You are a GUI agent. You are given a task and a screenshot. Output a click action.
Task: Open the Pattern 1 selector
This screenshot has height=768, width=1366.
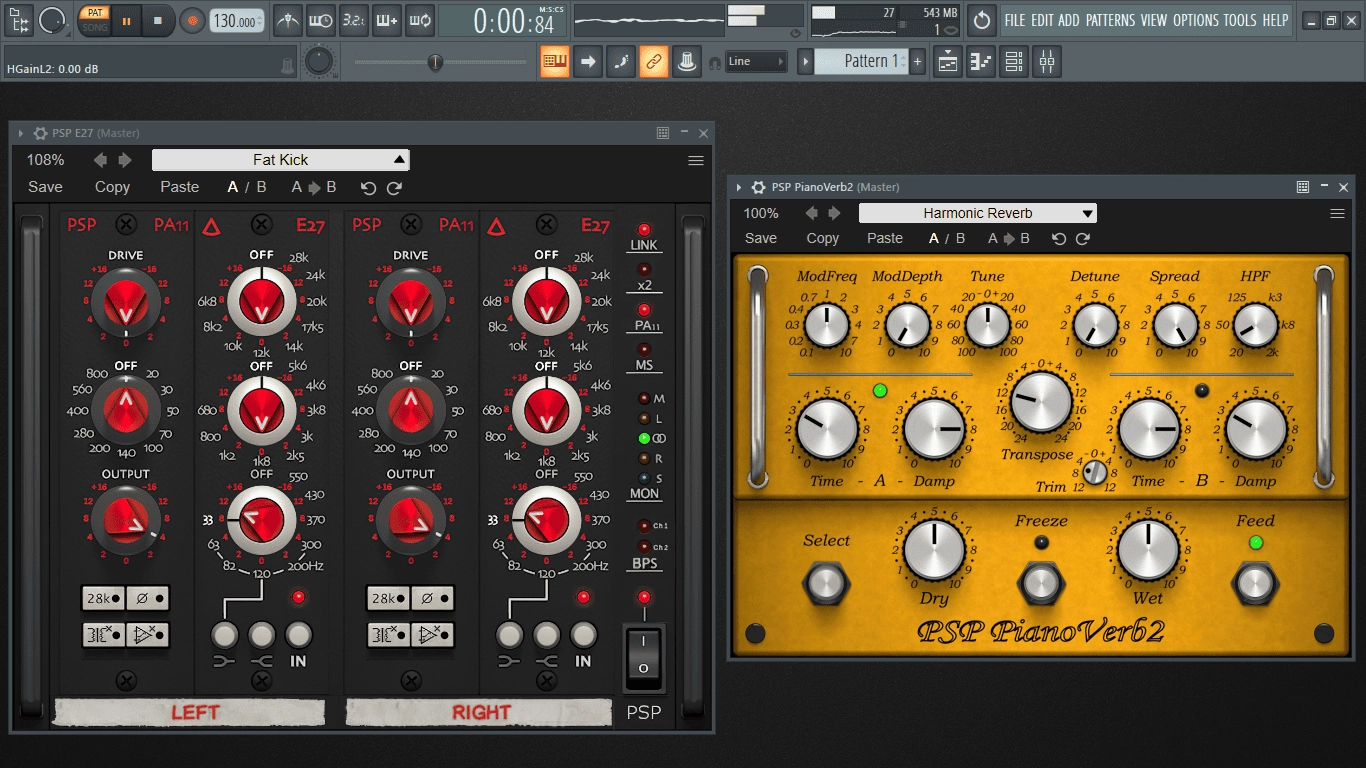click(x=863, y=62)
